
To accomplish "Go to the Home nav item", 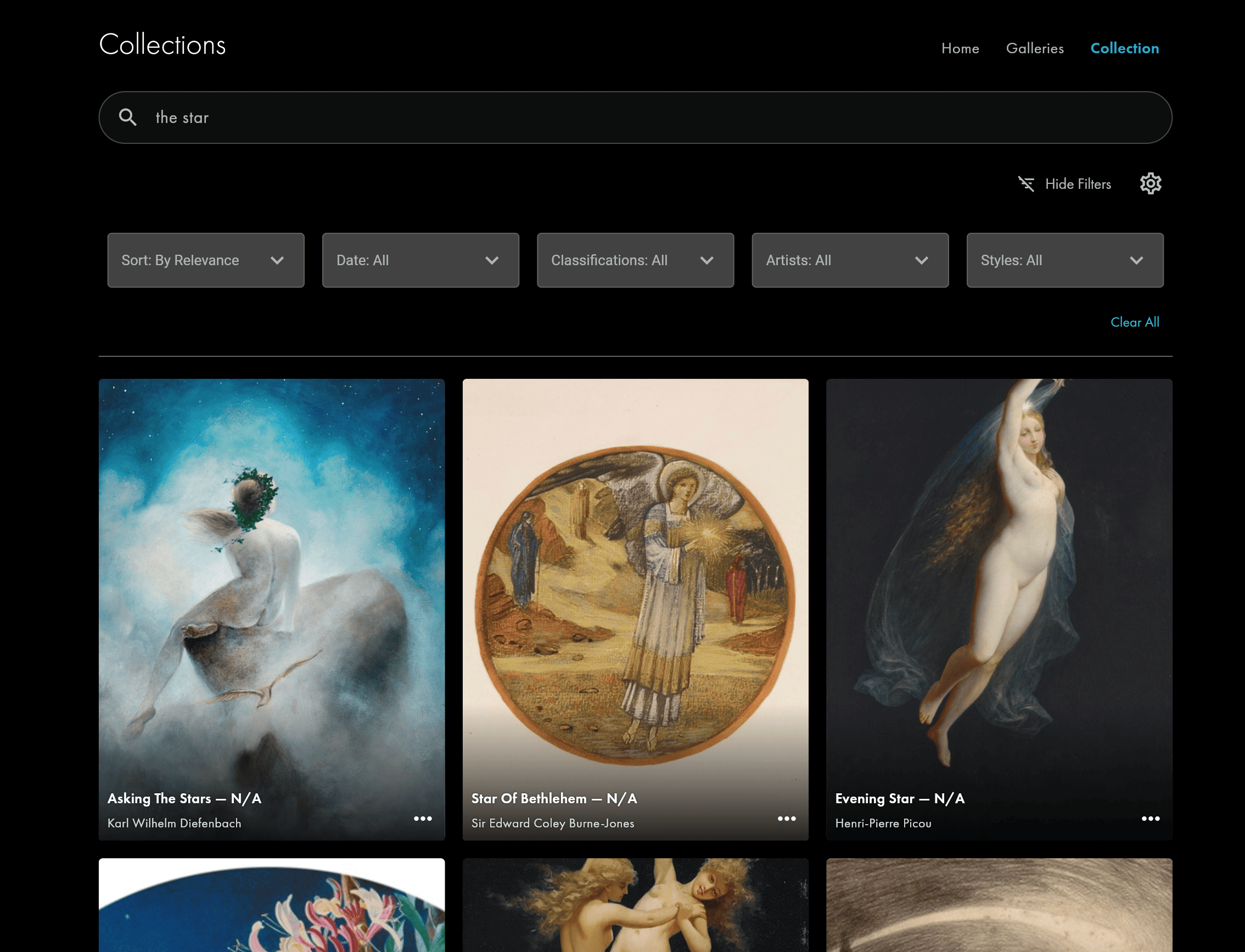I will coord(960,48).
